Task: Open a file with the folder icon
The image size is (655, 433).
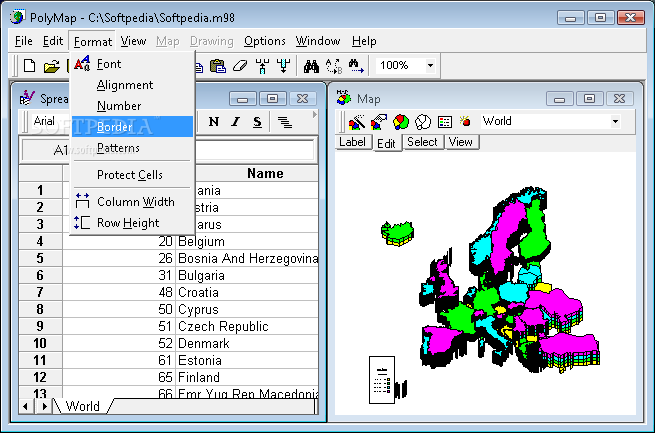Action: coord(51,66)
